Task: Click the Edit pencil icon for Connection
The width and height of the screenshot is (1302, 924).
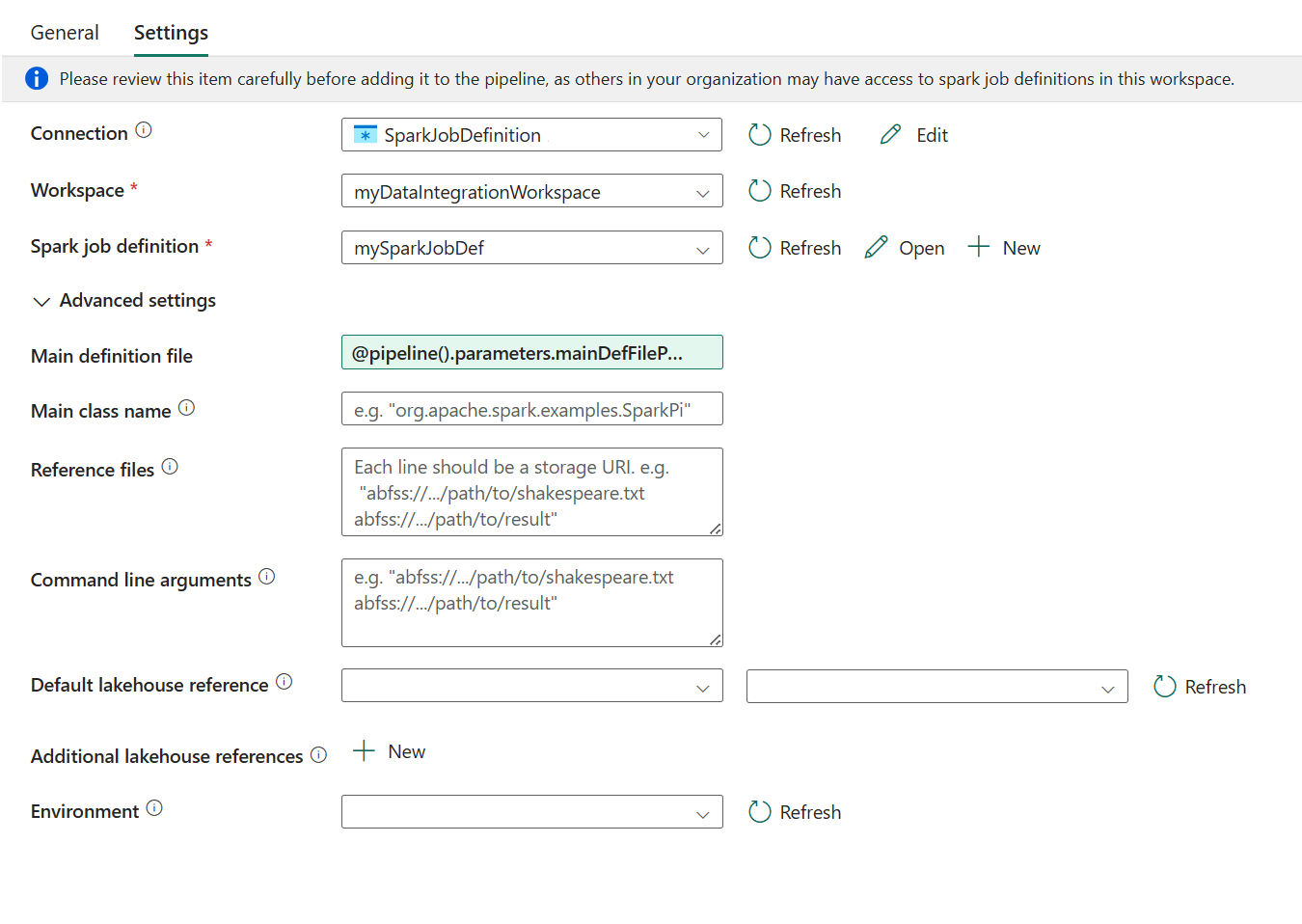Action: pos(890,135)
